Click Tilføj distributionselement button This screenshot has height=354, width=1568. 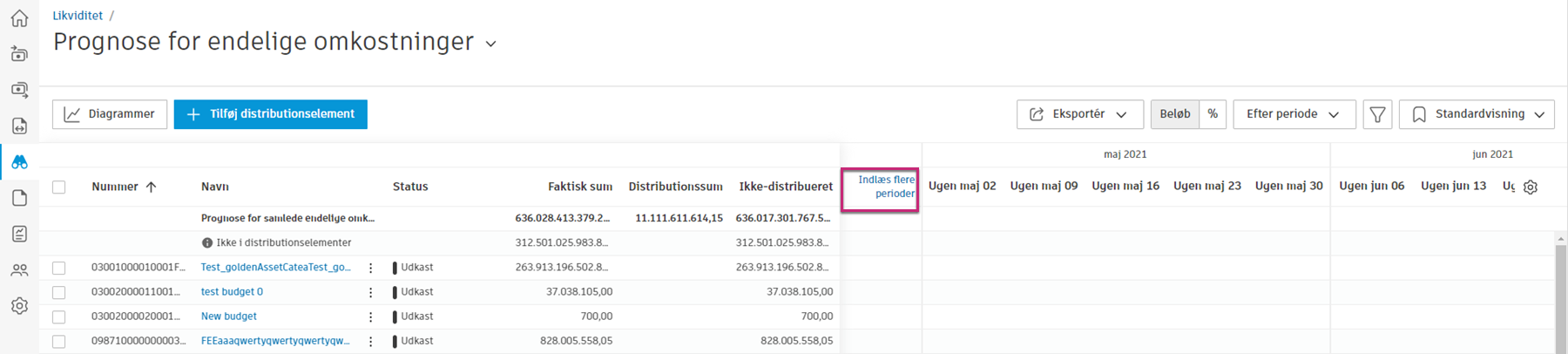click(x=271, y=114)
